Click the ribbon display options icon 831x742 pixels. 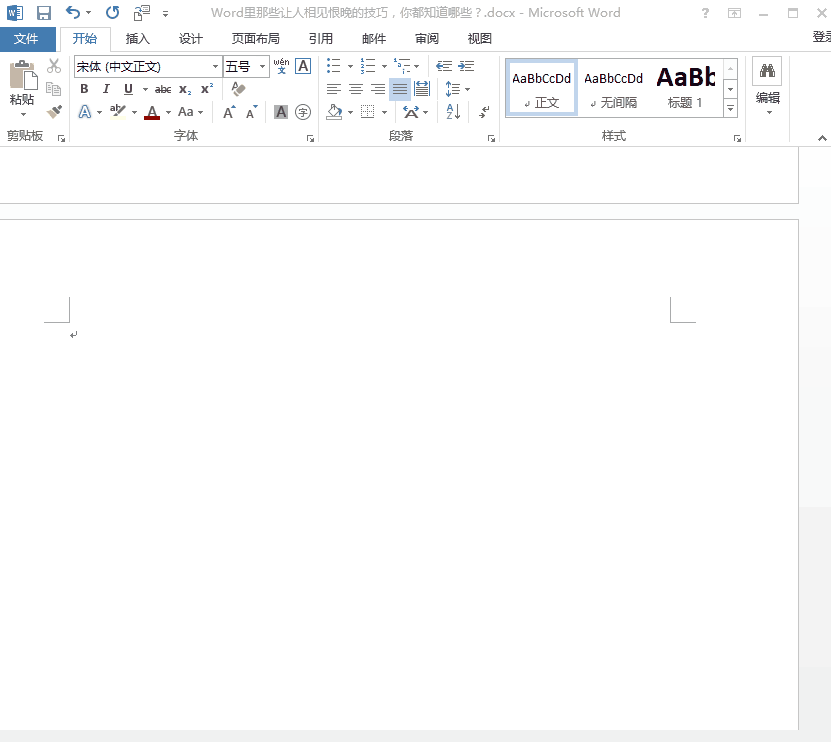coord(734,13)
